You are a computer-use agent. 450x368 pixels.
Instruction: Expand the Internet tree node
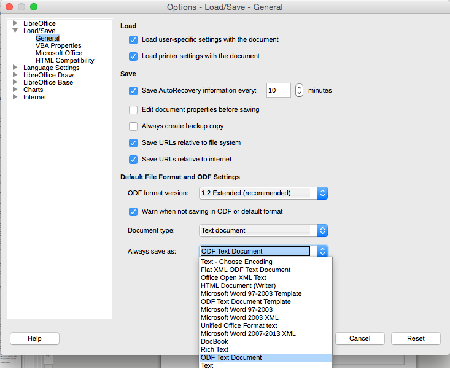pyautogui.click(x=15, y=97)
